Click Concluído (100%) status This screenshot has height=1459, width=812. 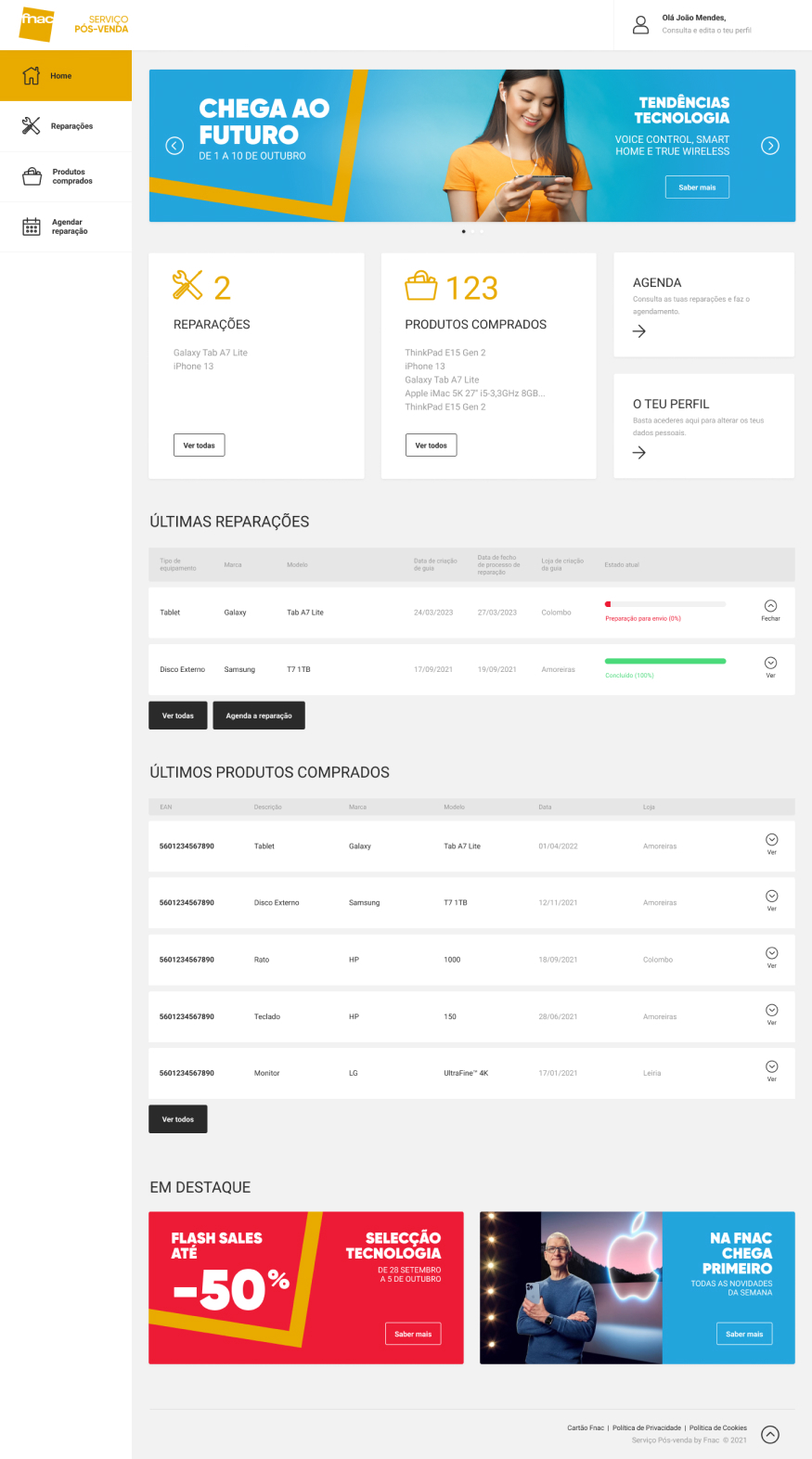[629, 676]
